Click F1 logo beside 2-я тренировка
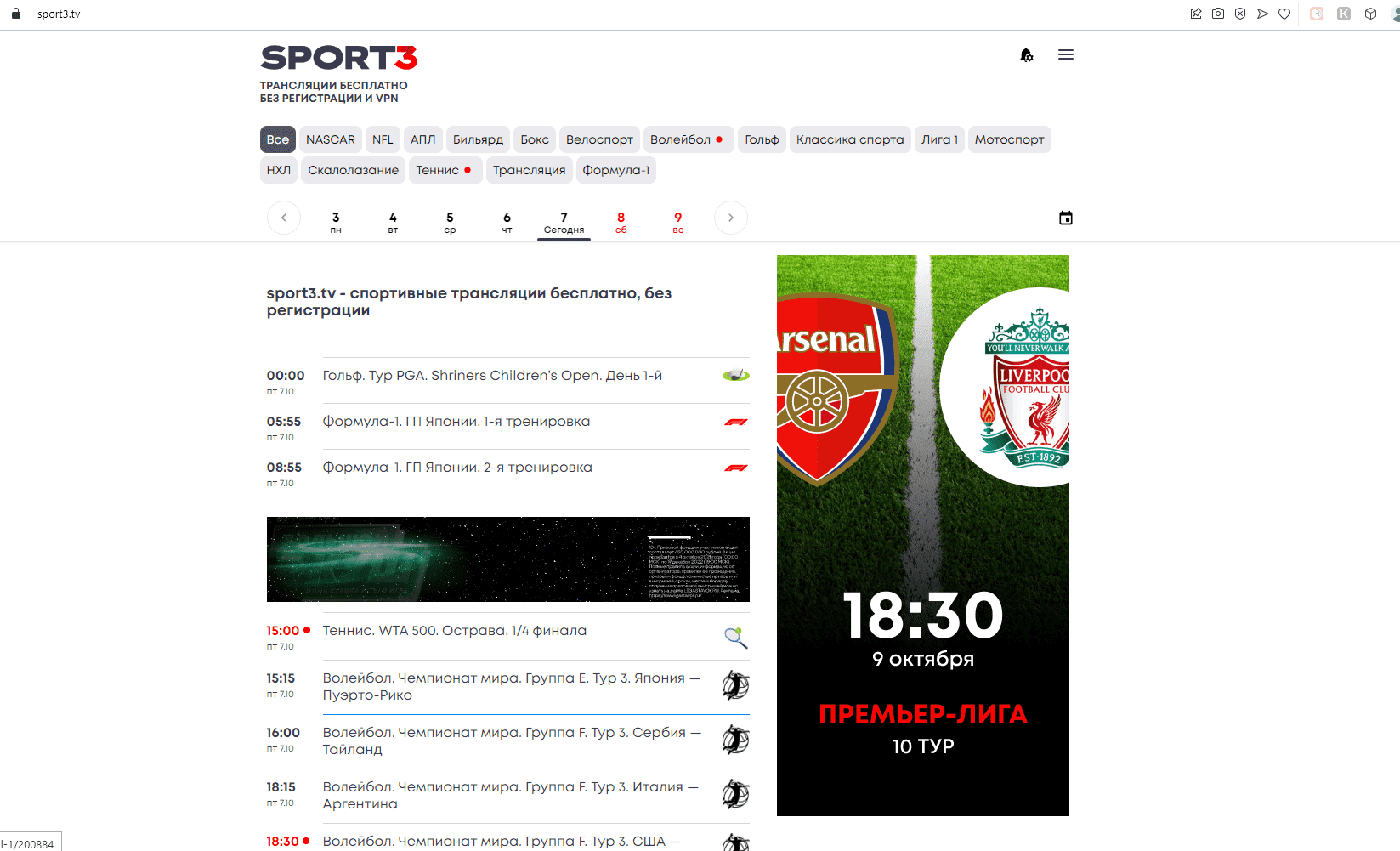 coord(736,468)
